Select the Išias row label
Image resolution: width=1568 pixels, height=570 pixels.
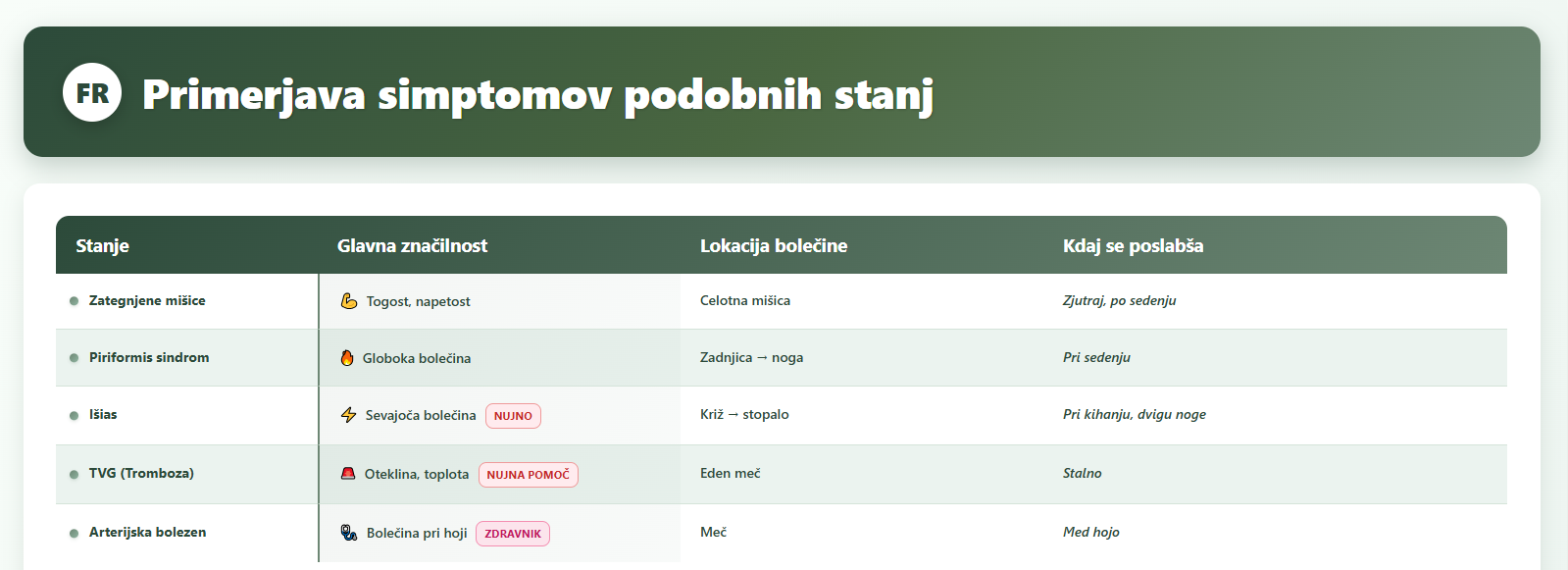[103, 415]
